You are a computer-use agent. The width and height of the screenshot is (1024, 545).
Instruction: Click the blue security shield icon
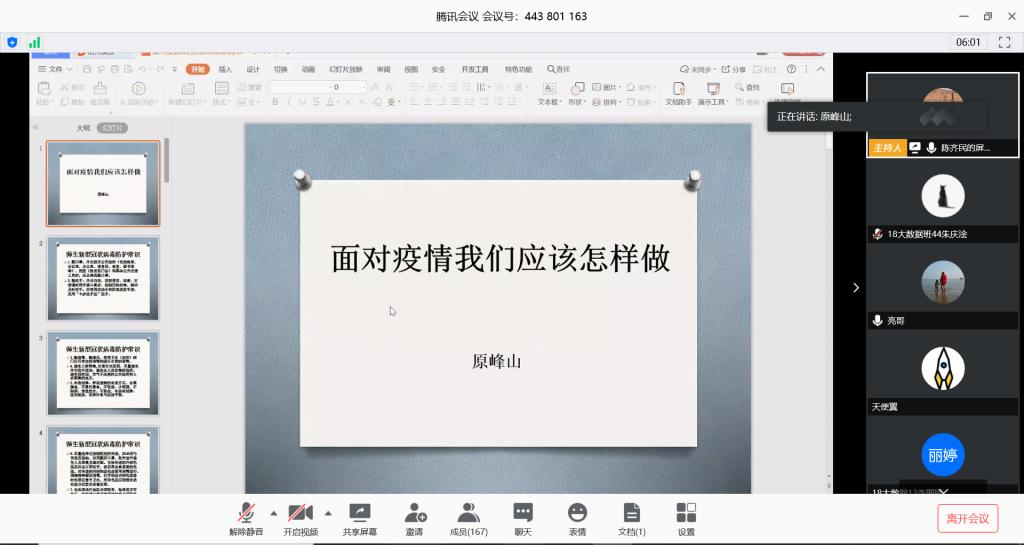13,42
